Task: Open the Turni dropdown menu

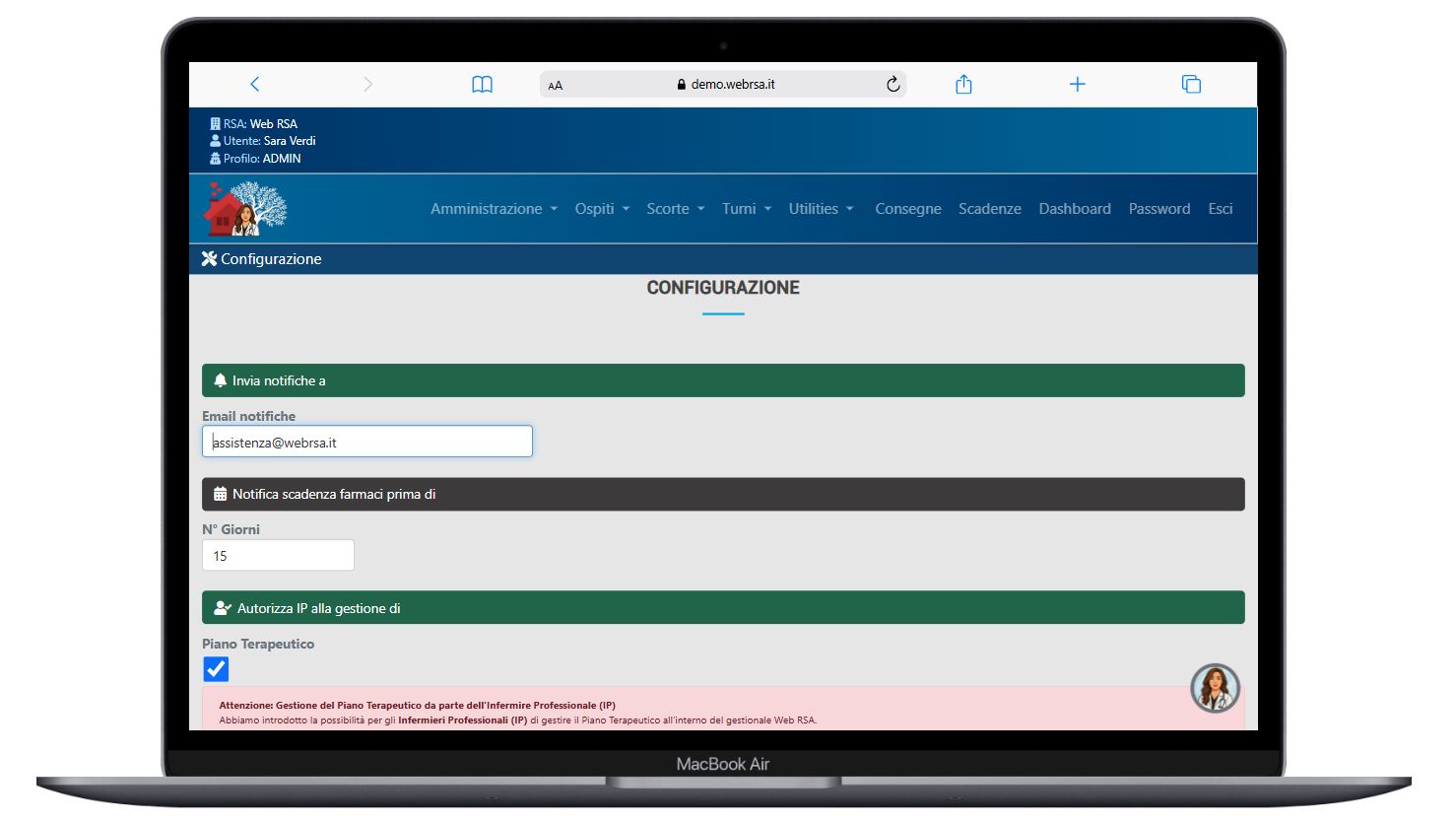Action: coord(746,209)
